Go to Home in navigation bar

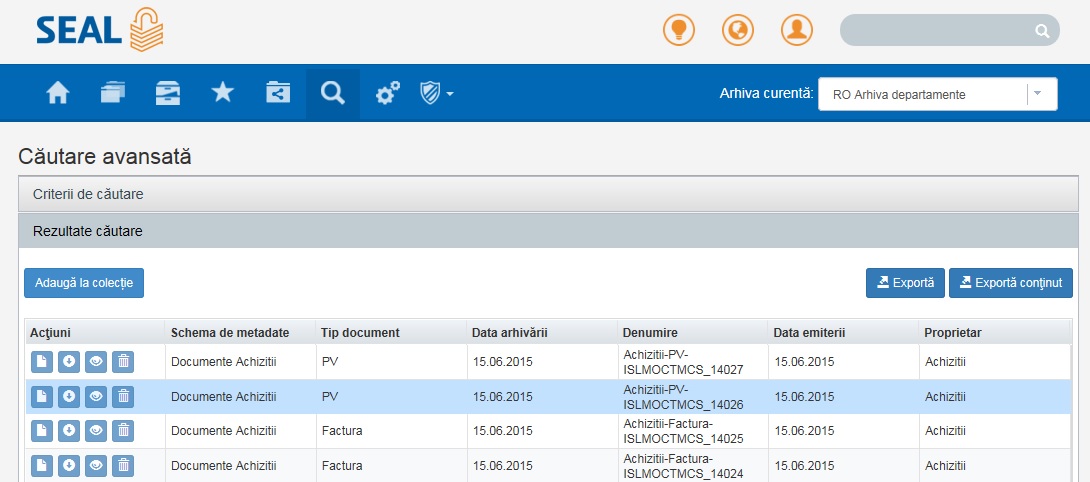point(58,93)
